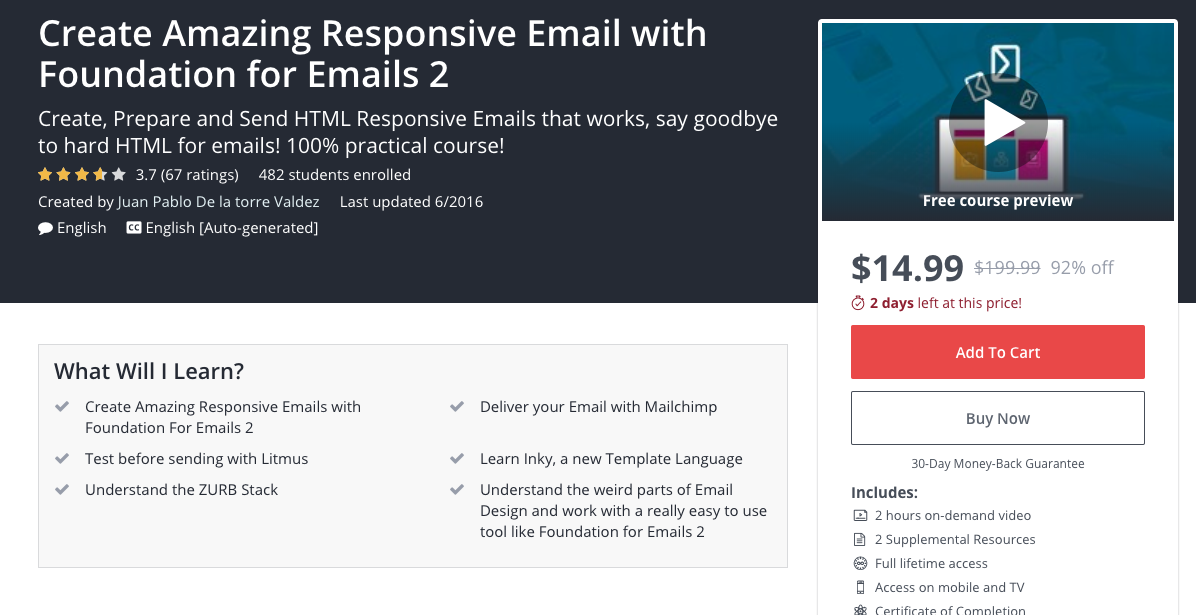
Task: Click the 2 days left at this price text
Action: coord(946,303)
